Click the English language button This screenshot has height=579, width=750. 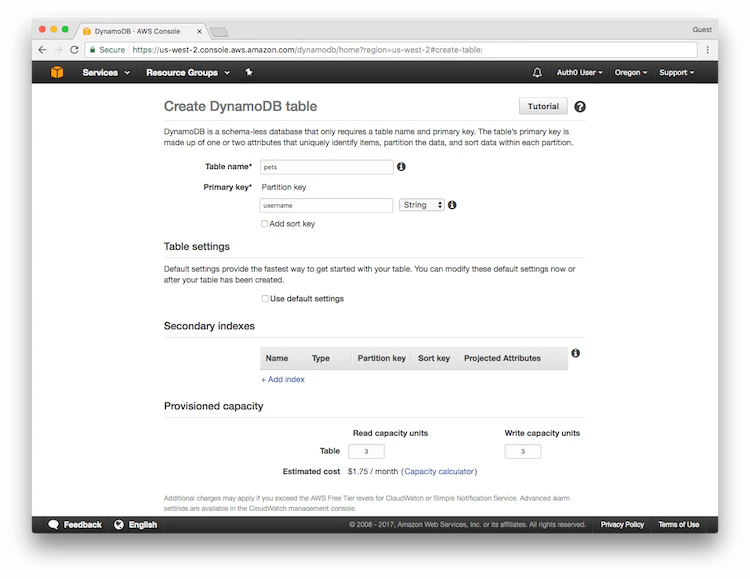[x=135, y=524]
